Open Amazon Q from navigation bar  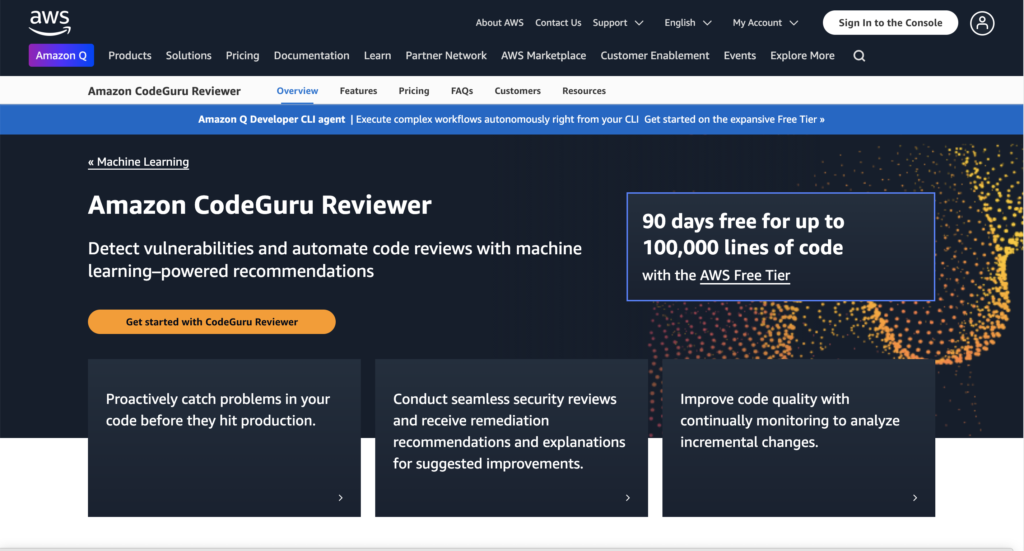pos(61,56)
